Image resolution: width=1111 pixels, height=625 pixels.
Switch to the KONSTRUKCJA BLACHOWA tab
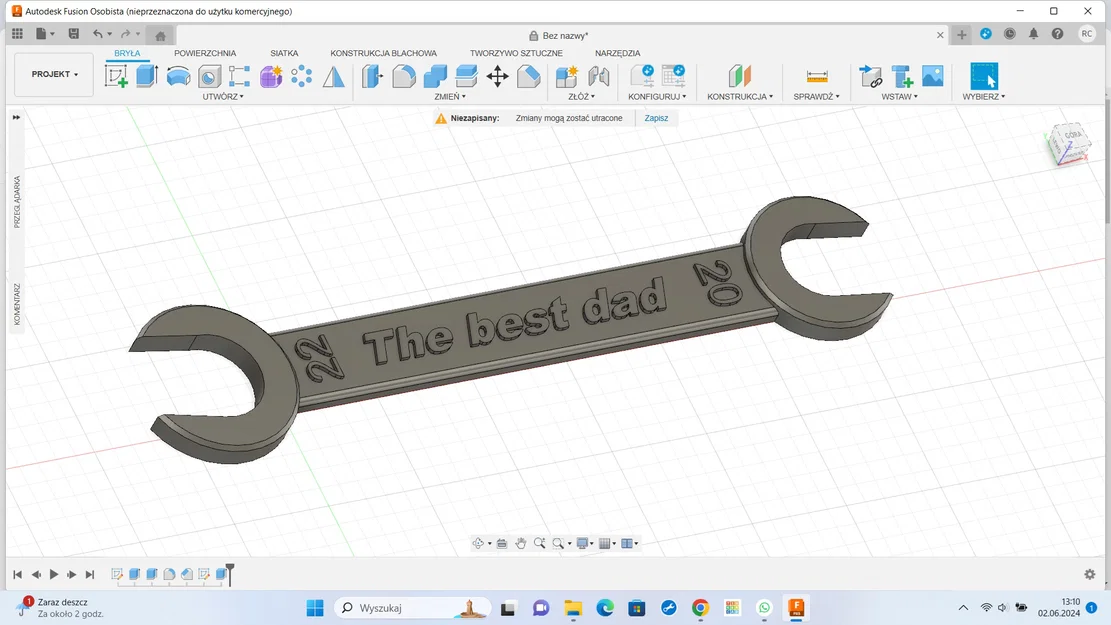coord(383,53)
